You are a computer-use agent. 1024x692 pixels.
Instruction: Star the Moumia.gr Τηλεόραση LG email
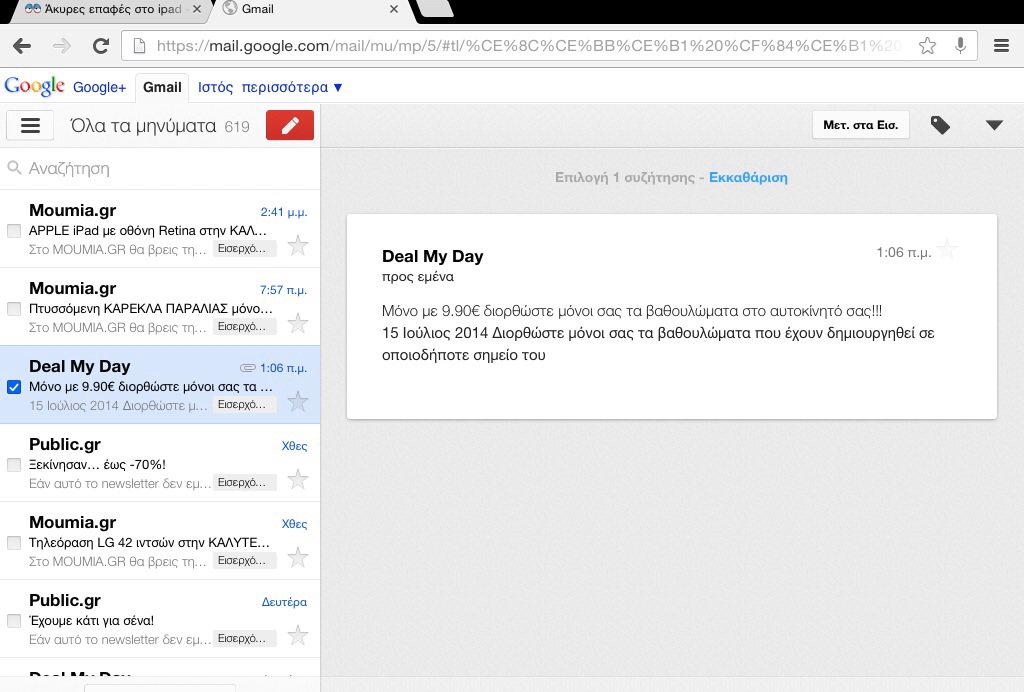click(298, 557)
